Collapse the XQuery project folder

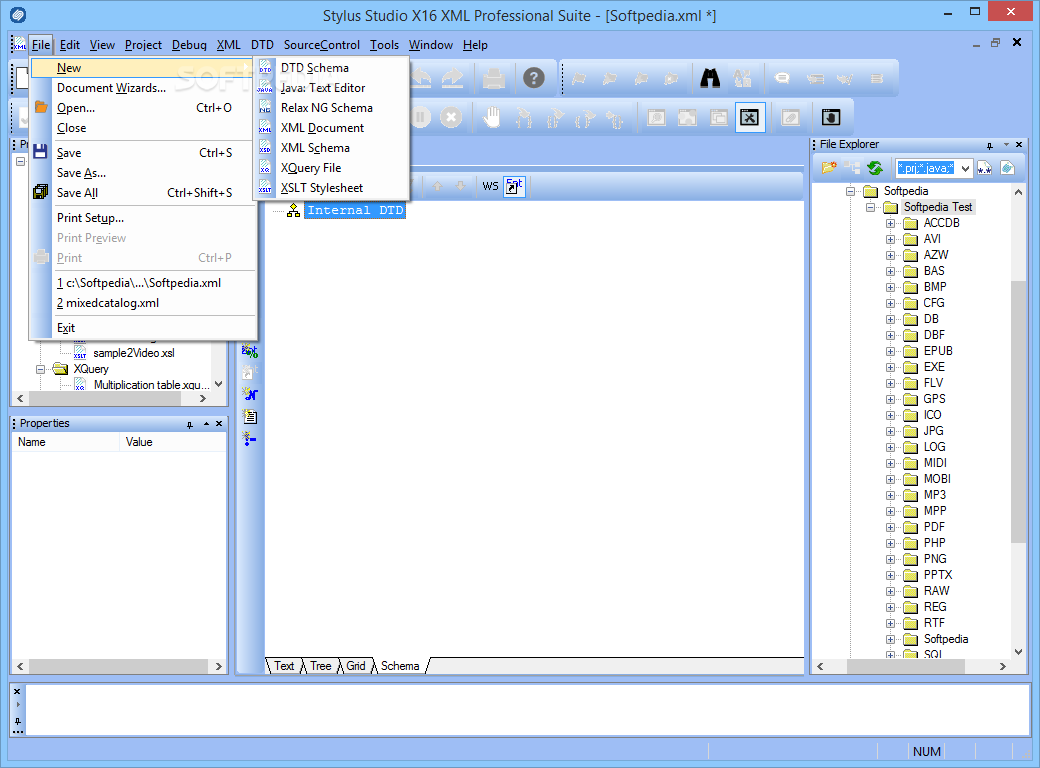pos(40,369)
